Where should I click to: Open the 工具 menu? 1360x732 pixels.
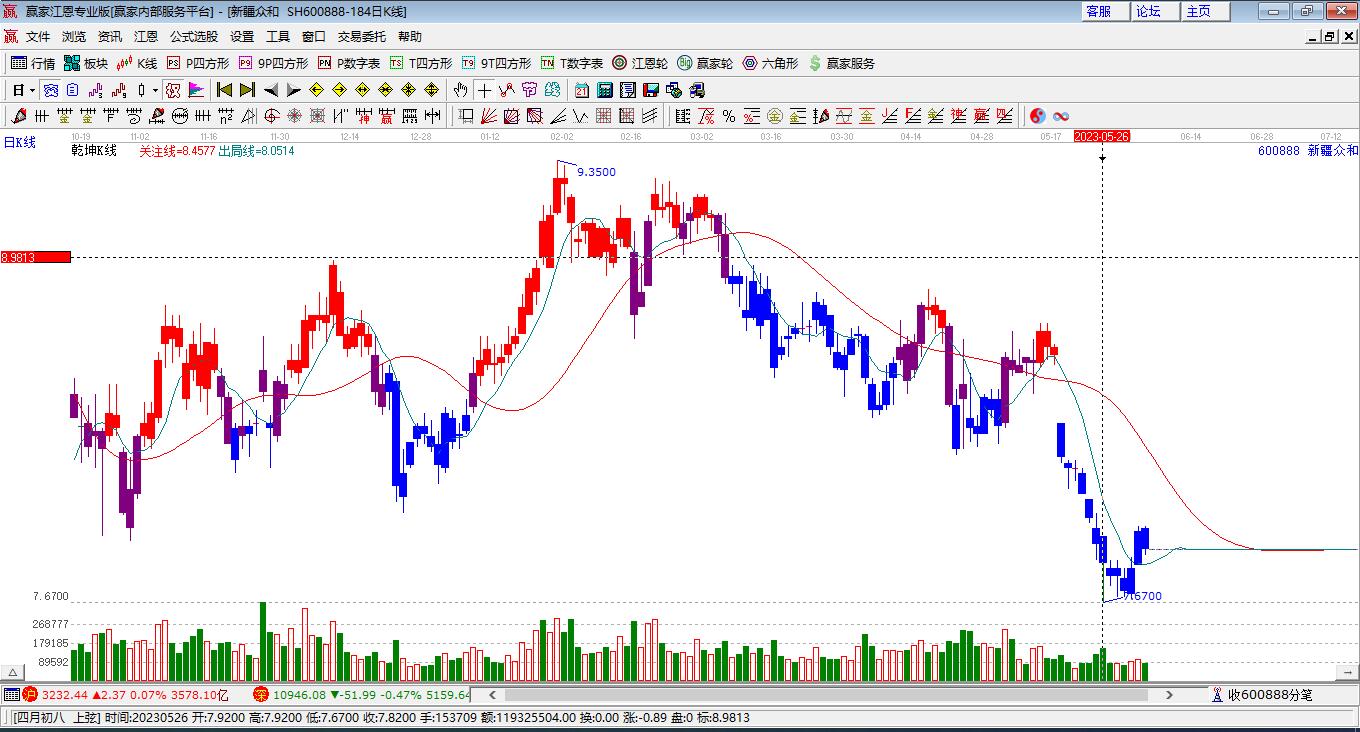(x=278, y=37)
